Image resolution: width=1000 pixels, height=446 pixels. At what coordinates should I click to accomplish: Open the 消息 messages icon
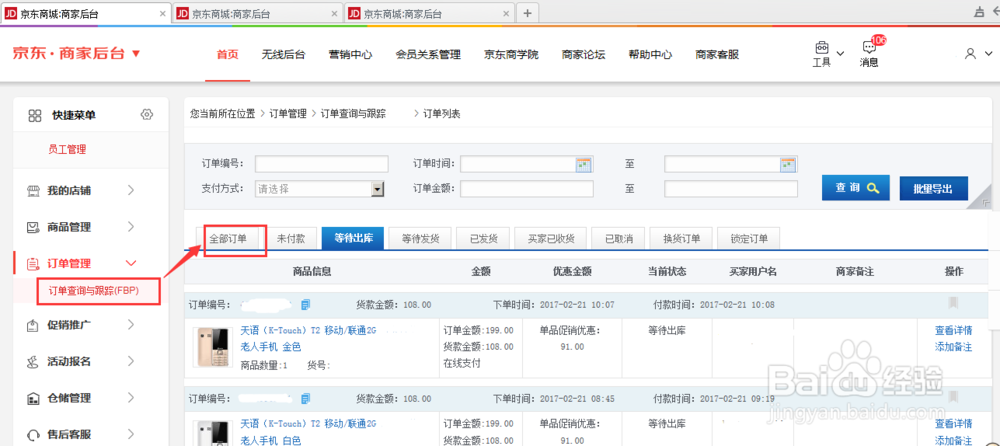click(x=868, y=48)
